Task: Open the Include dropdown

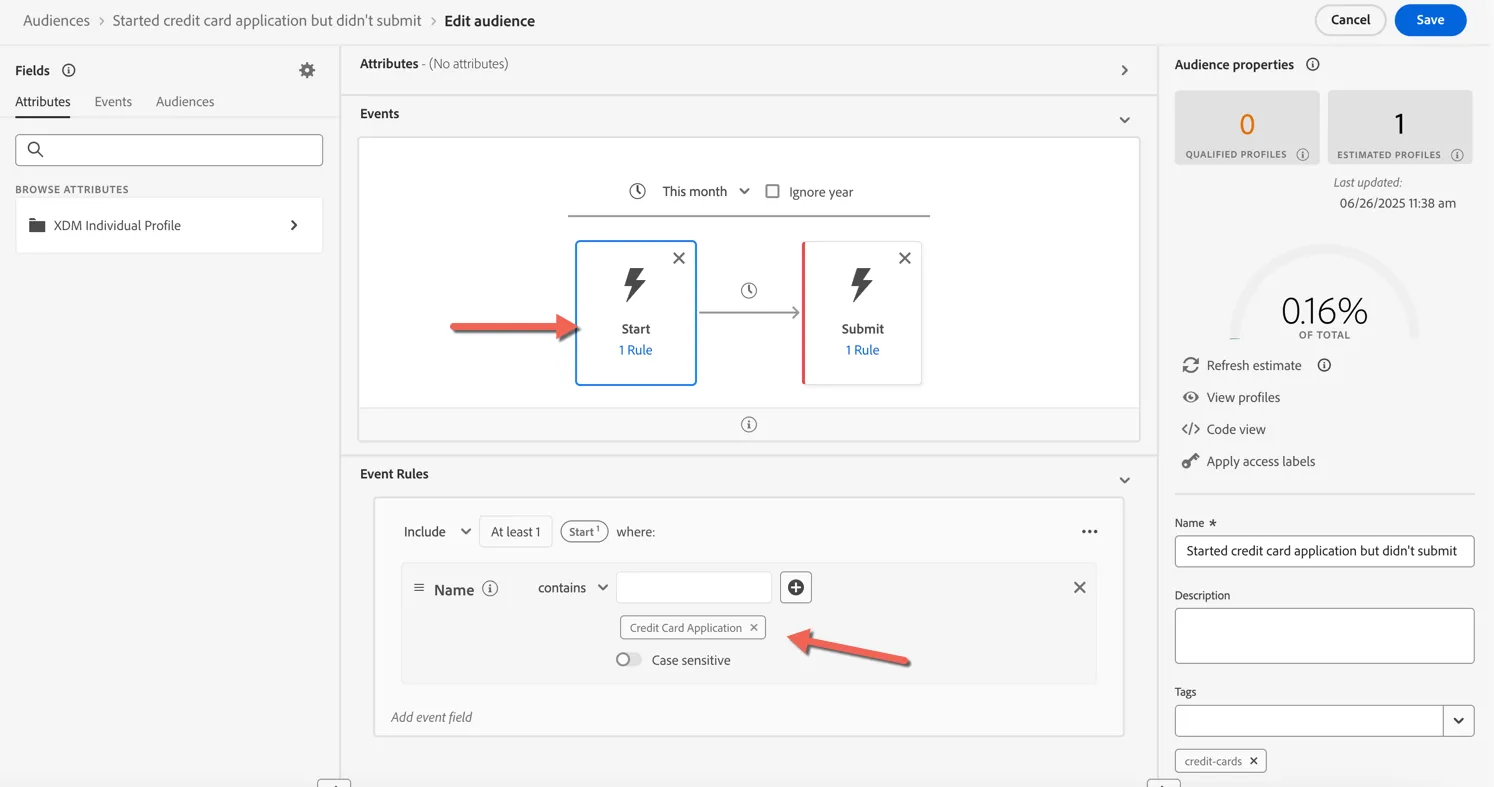Action: click(437, 531)
